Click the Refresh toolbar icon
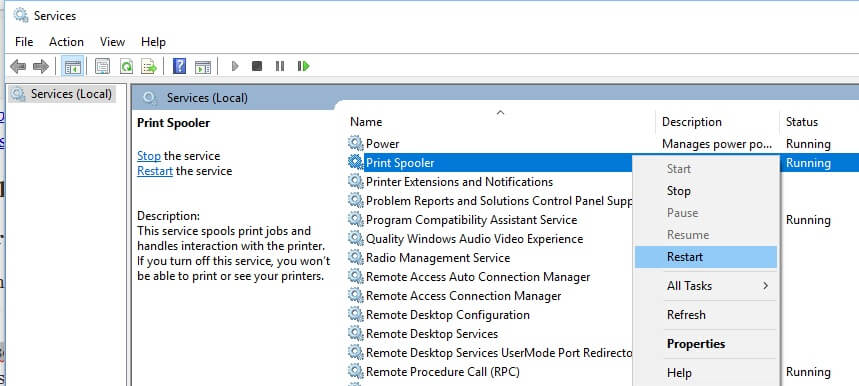Screen dimensions: 859x386 tap(127, 67)
